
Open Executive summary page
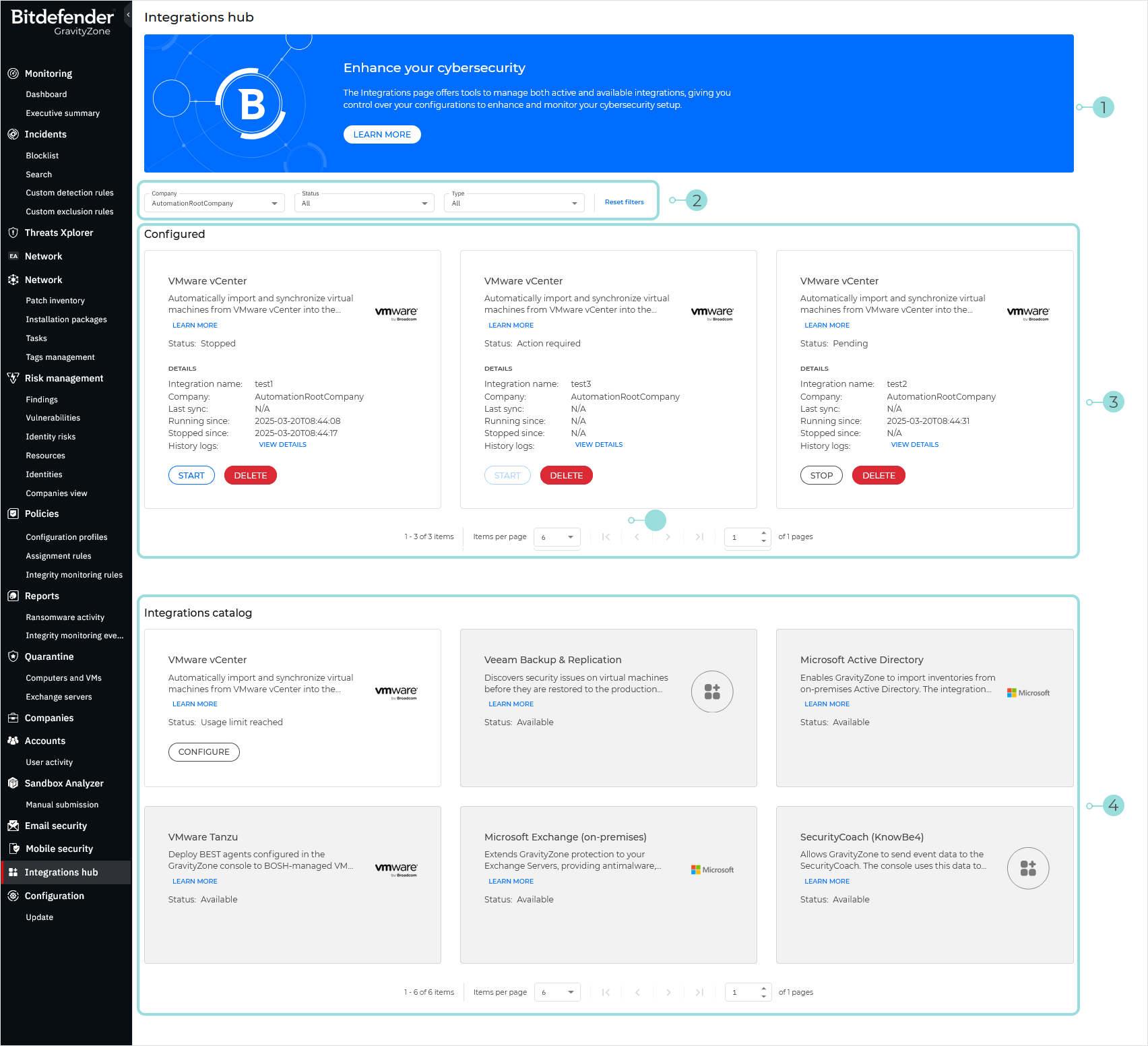click(63, 113)
